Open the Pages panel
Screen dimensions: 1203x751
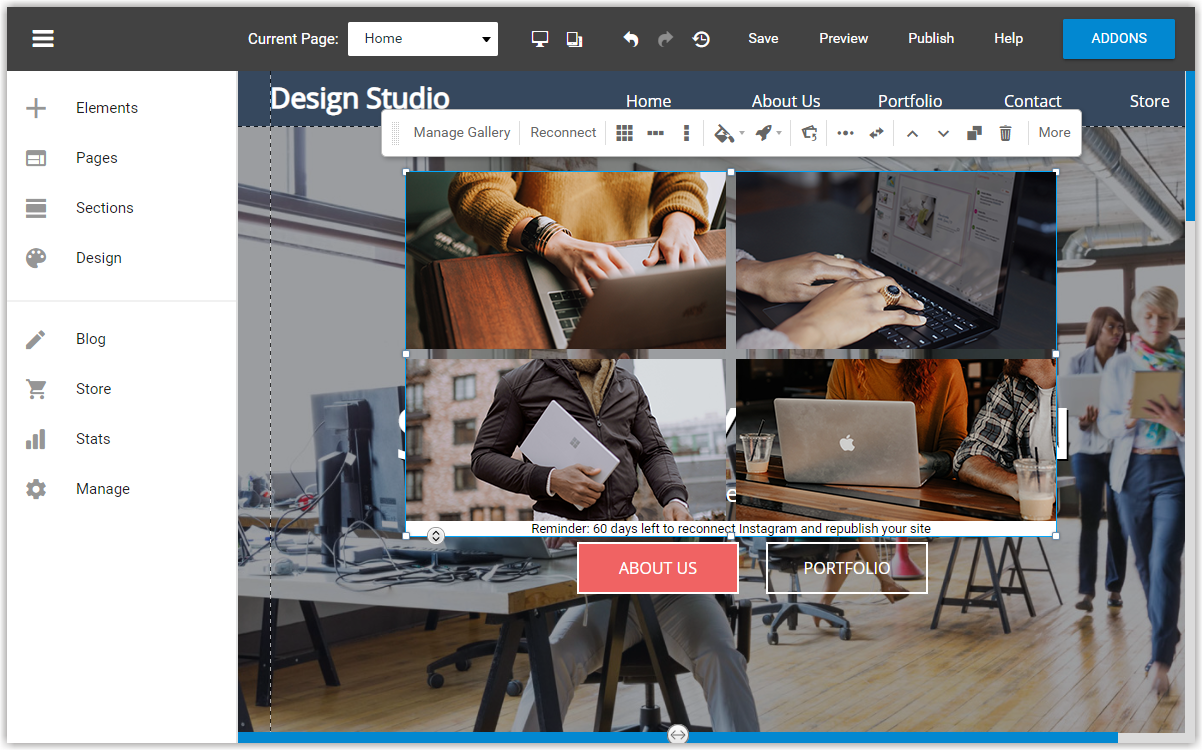(x=97, y=158)
